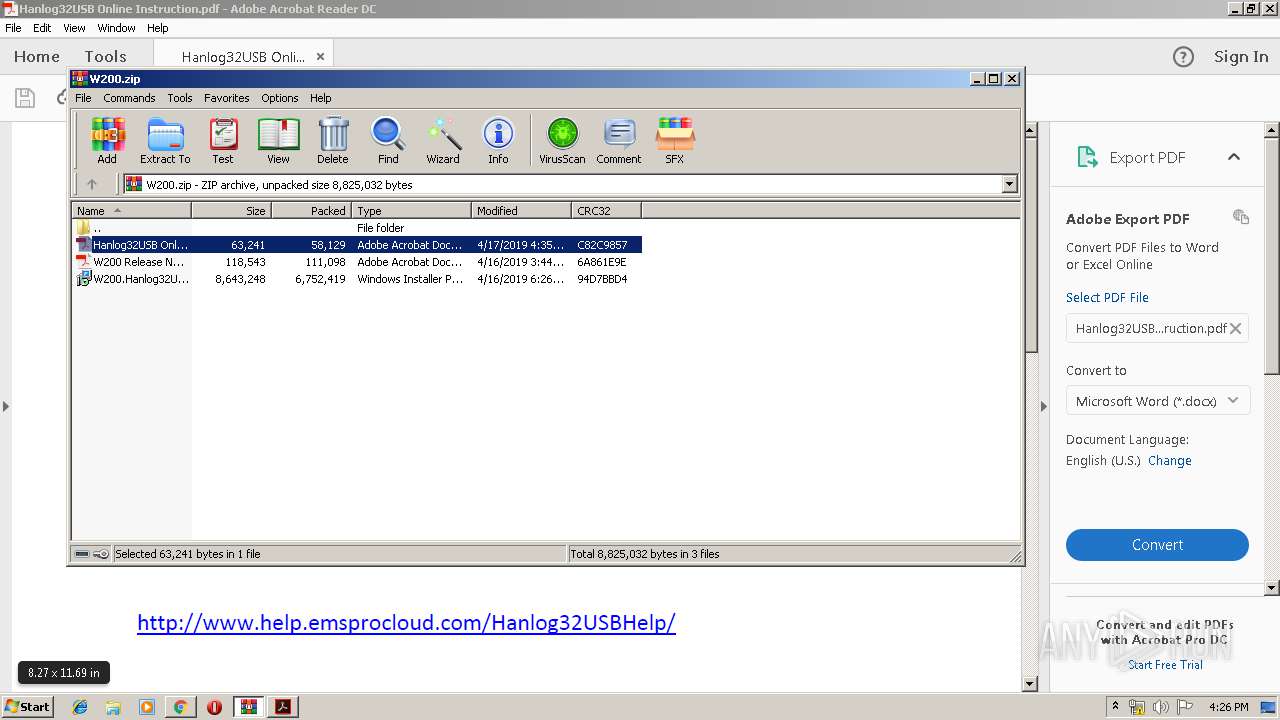This screenshot has height=720, width=1280.
Task: Click Sign In in Acrobat
Action: tap(1241, 57)
